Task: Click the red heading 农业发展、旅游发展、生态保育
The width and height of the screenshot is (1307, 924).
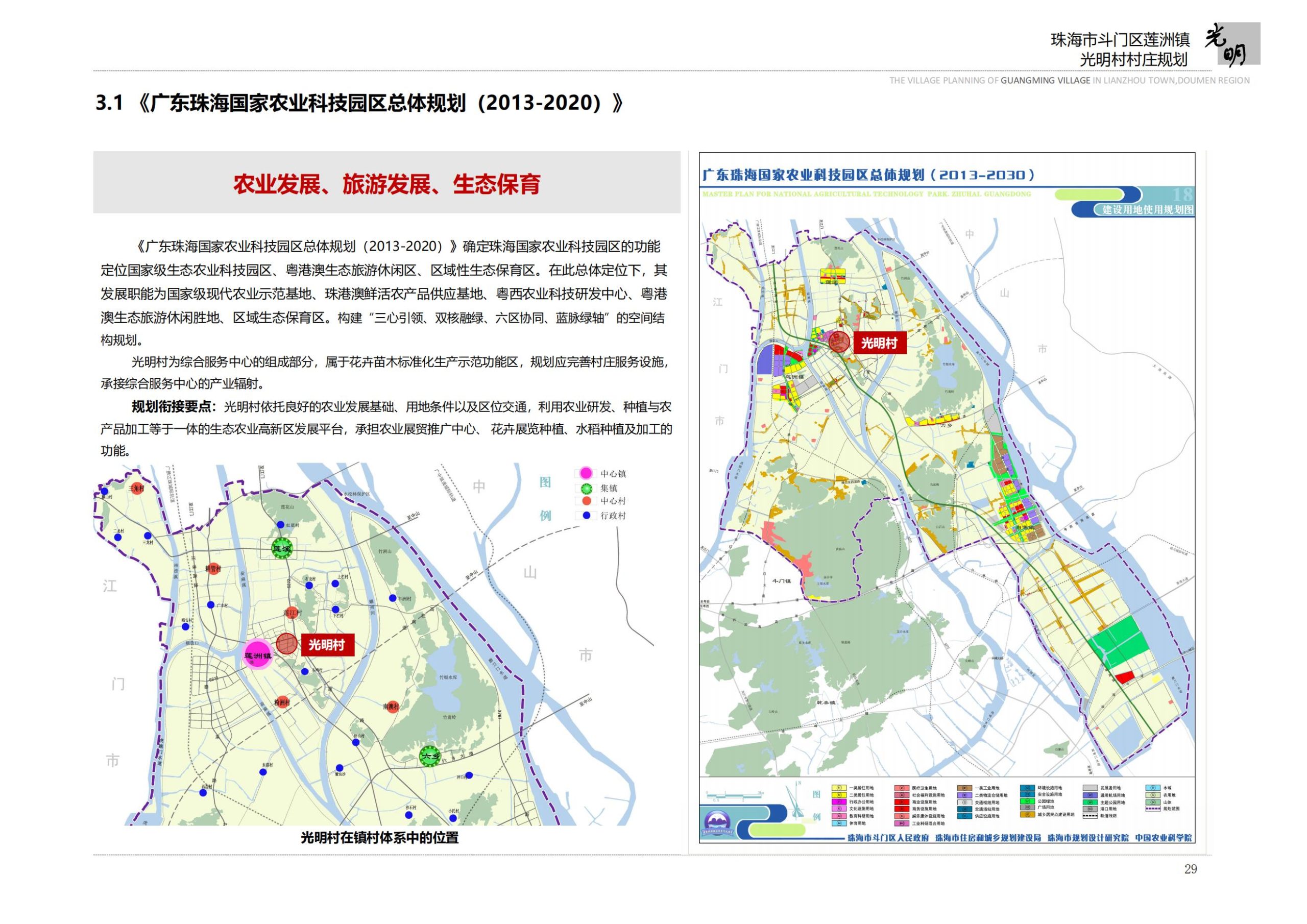Action: click(386, 184)
